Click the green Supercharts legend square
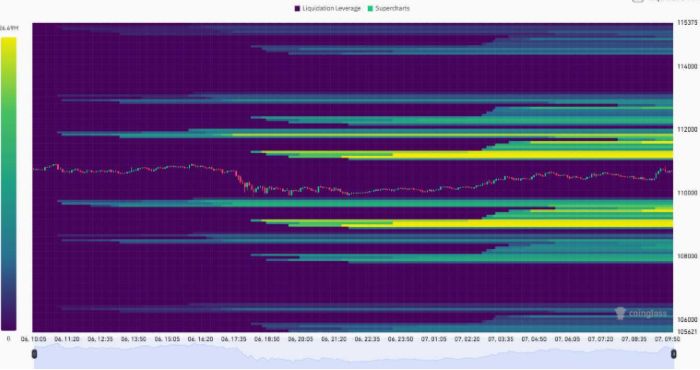The width and height of the screenshot is (700, 370). (370, 8)
